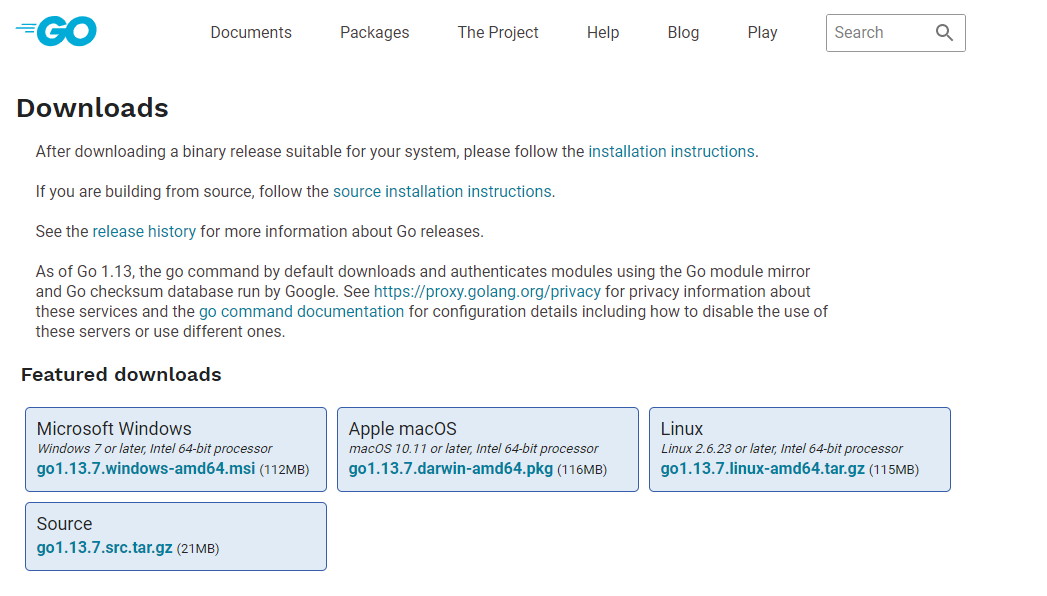Download go1.13.7.windows-amd64.msi

tap(146, 469)
